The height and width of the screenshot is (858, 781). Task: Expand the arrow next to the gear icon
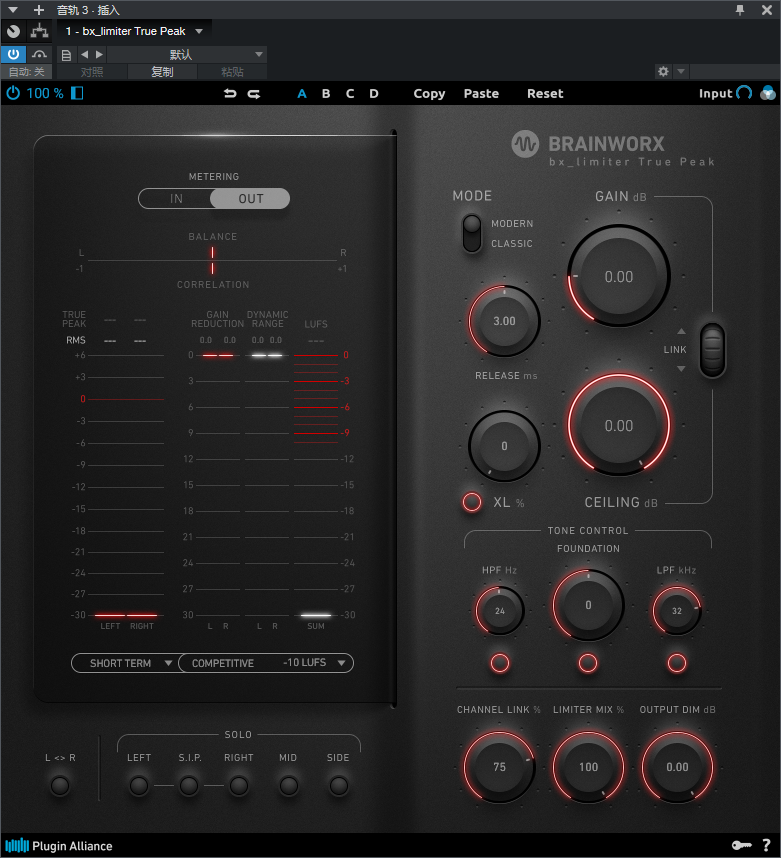pos(681,71)
